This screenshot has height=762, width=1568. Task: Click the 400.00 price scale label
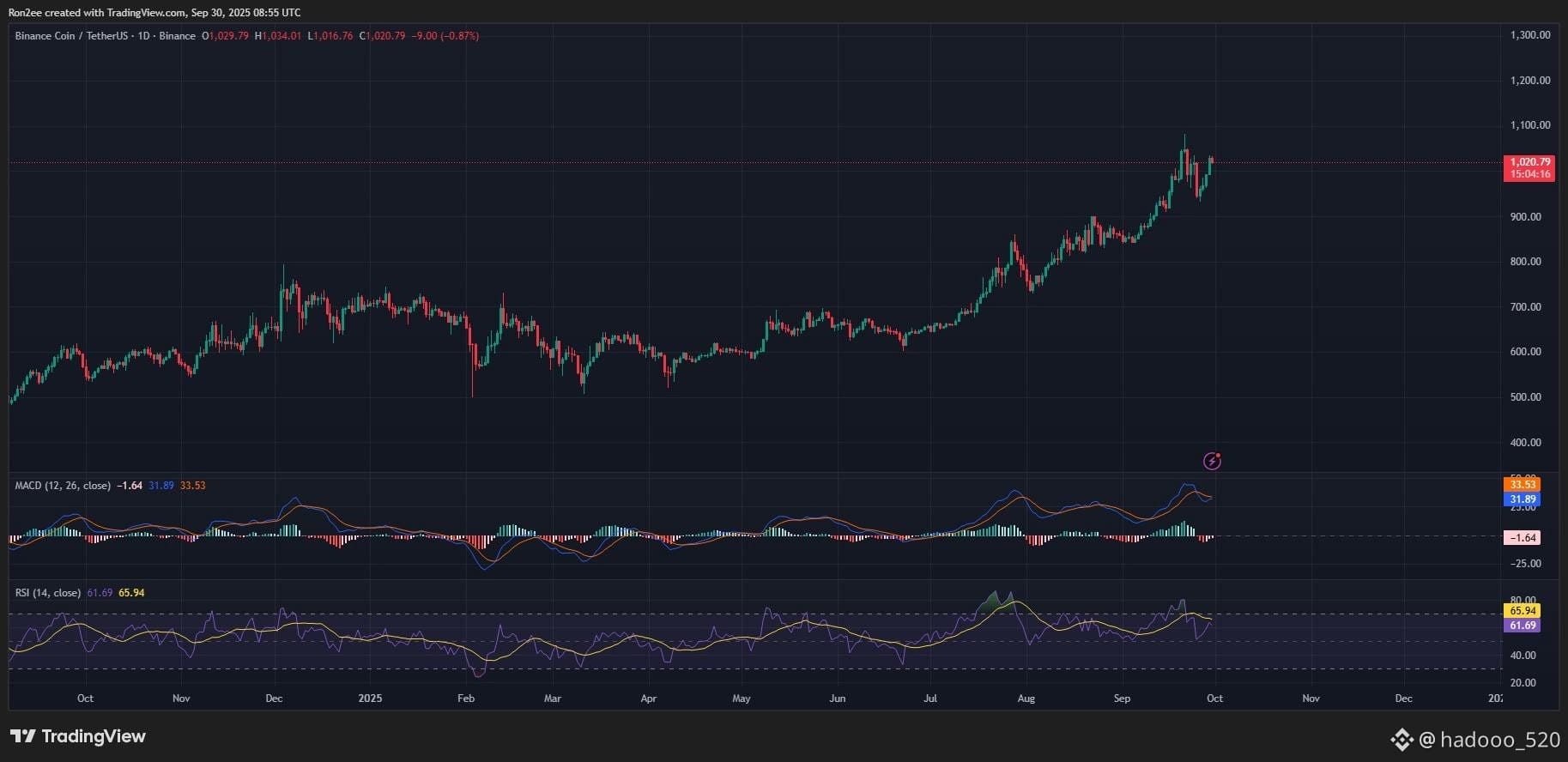[1526, 443]
